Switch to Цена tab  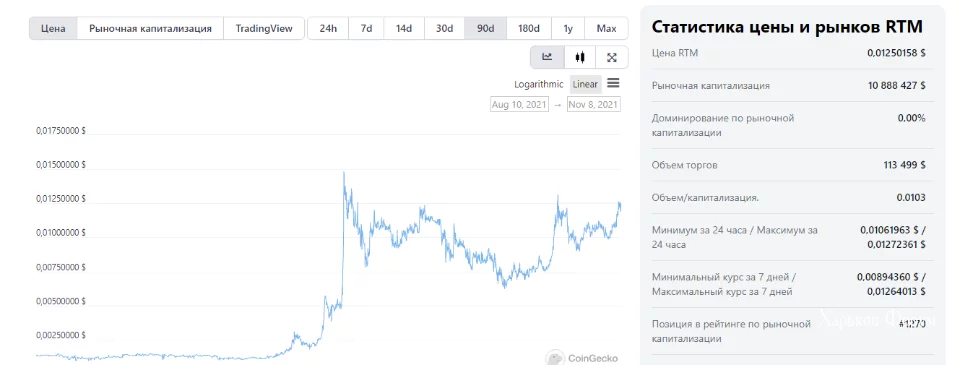(53, 28)
